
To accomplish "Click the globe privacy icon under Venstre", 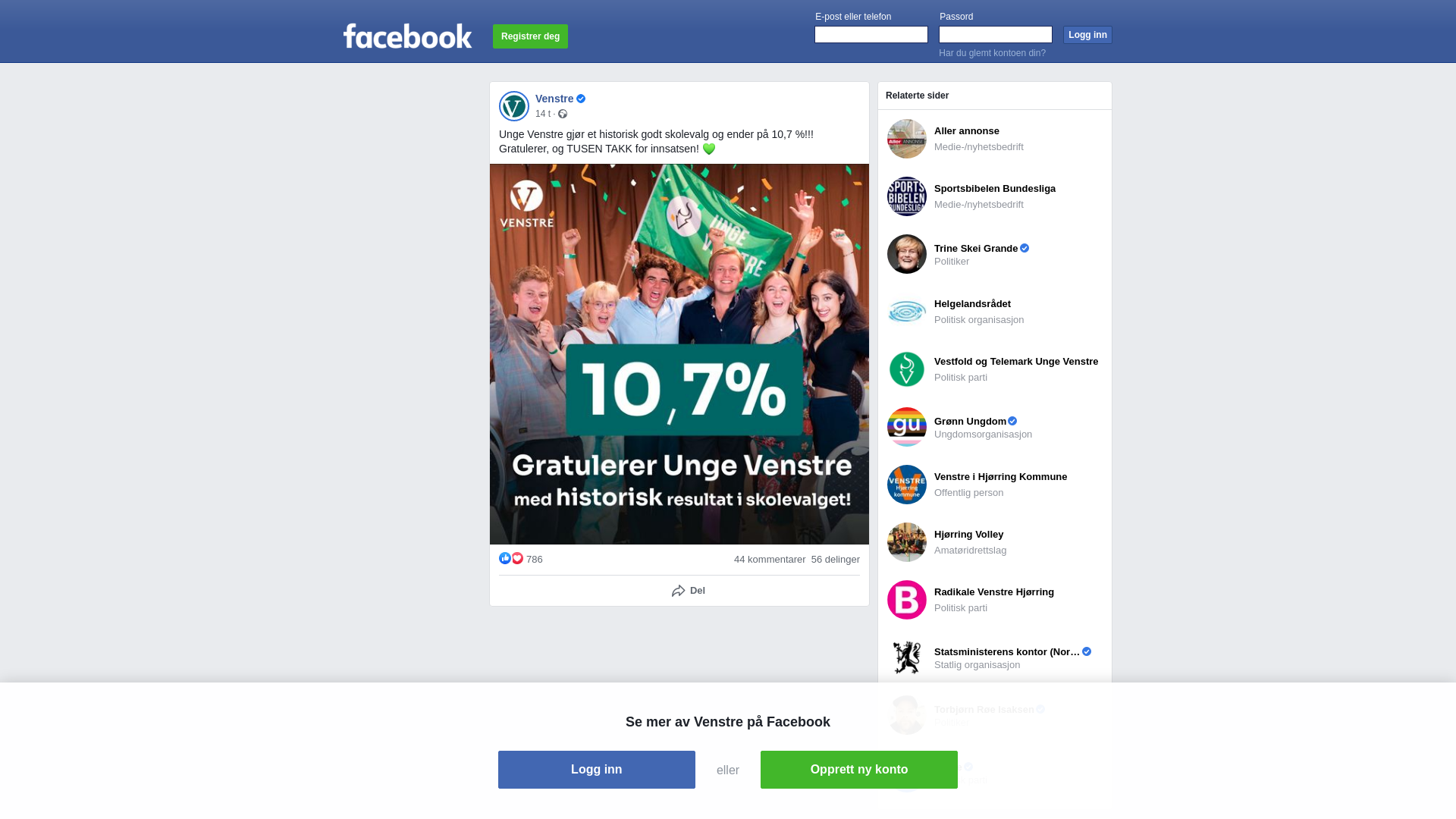I will 563,114.
